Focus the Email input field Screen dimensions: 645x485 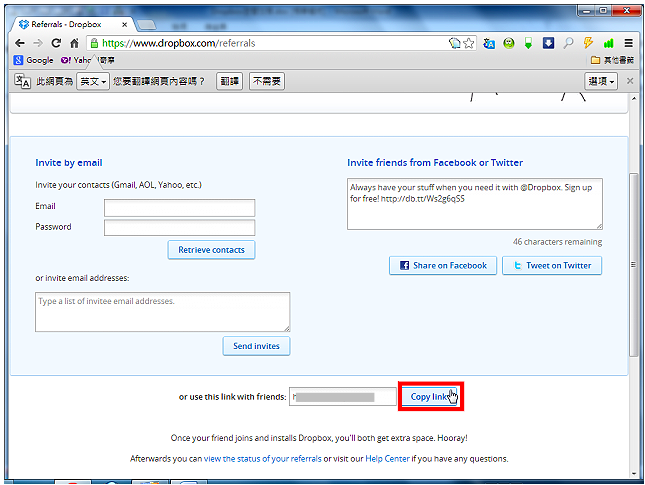179,208
